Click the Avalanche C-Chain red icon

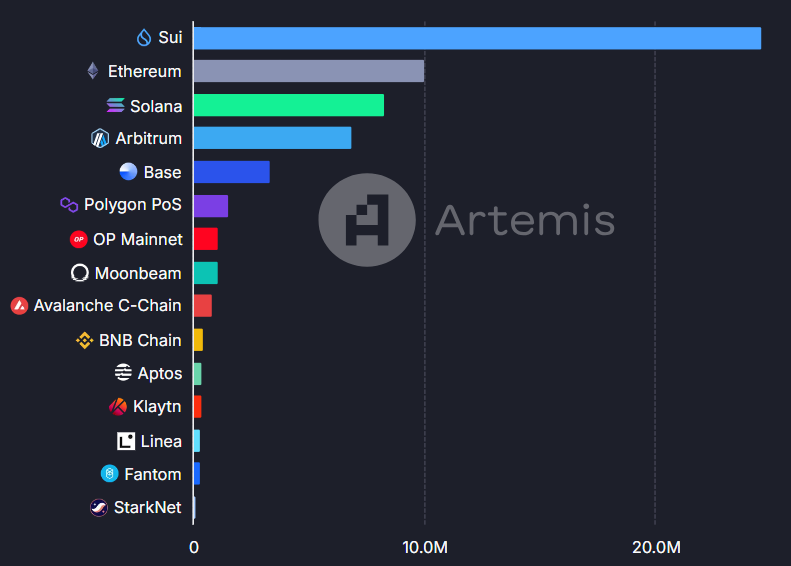[19, 306]
